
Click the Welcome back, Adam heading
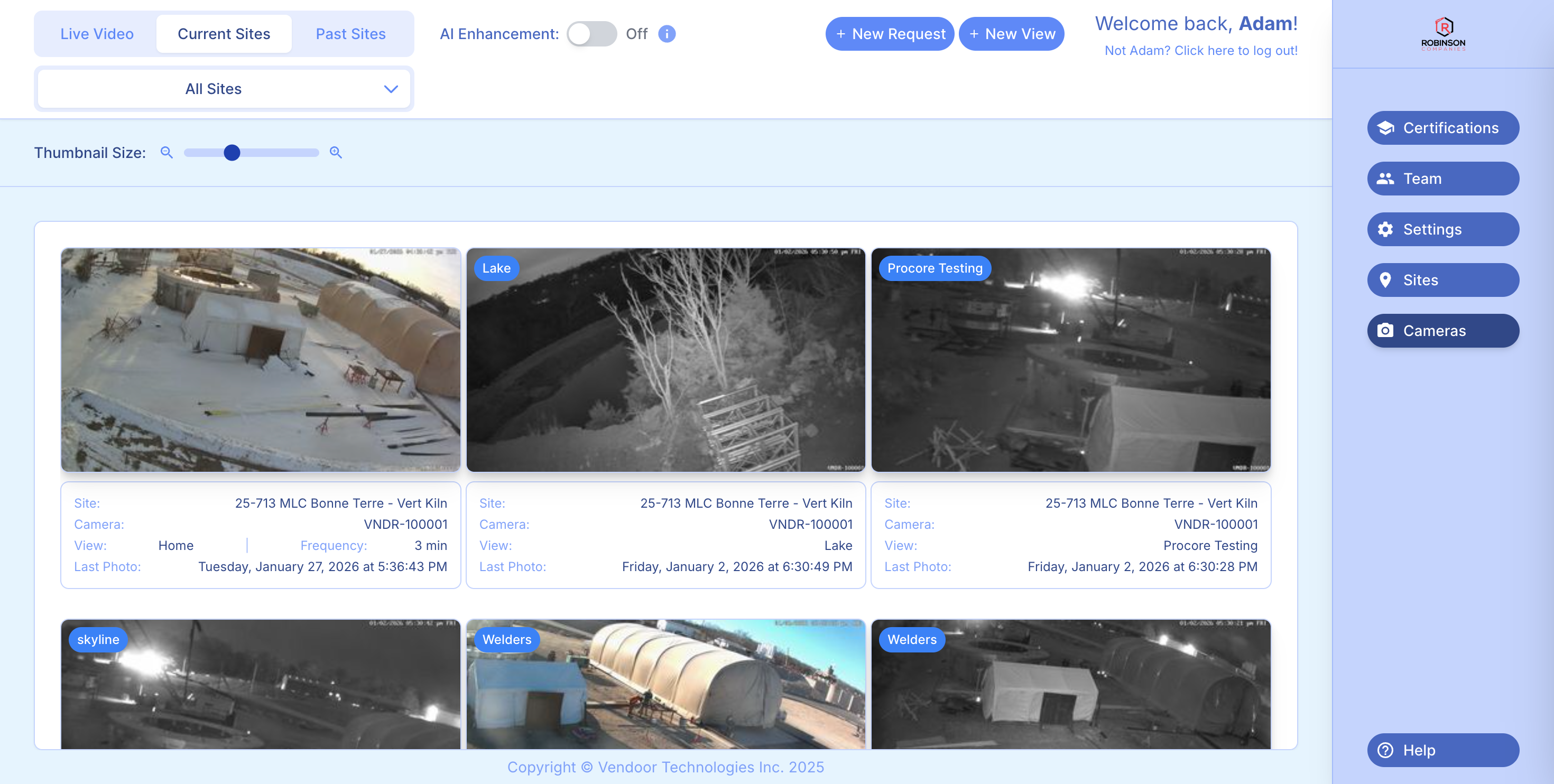point(1196,24)
